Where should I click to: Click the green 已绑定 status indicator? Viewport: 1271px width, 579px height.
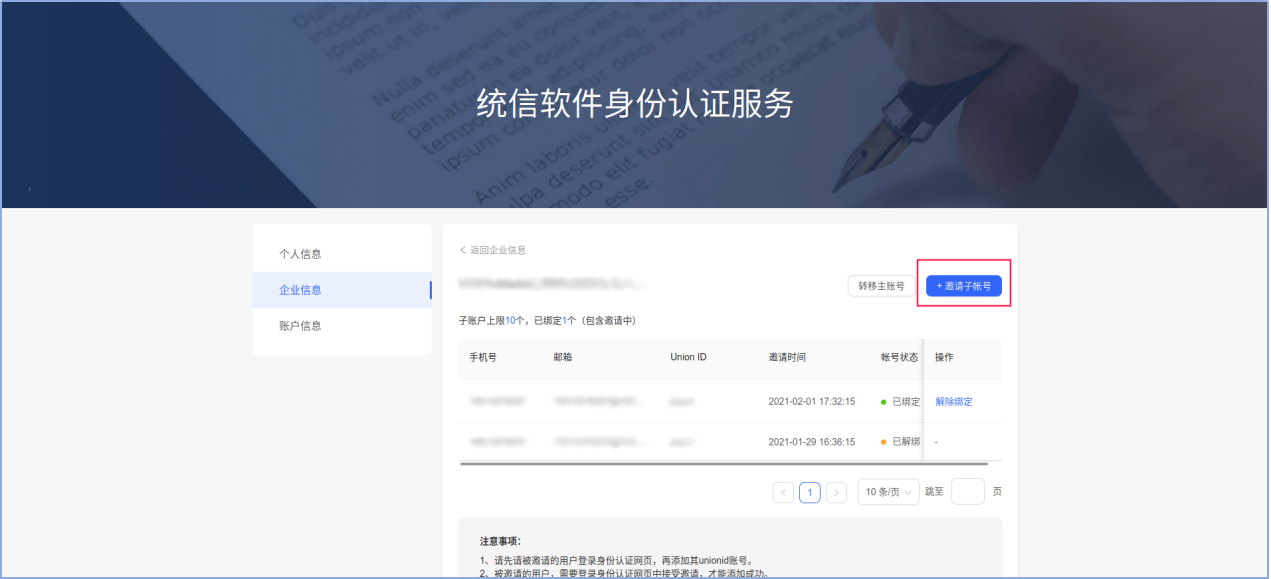pos(899,402)
